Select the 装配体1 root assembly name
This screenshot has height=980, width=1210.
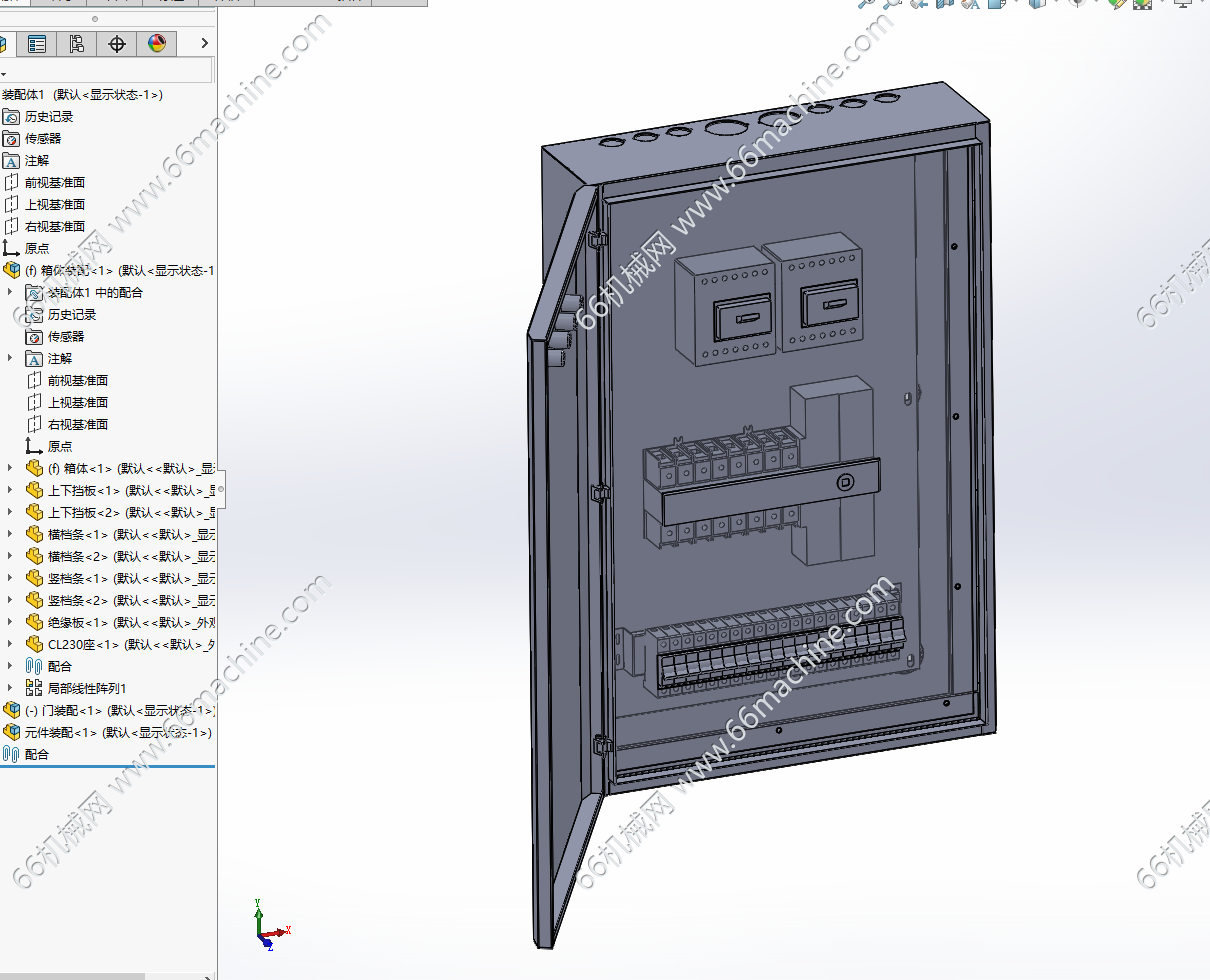coord(82,95)
